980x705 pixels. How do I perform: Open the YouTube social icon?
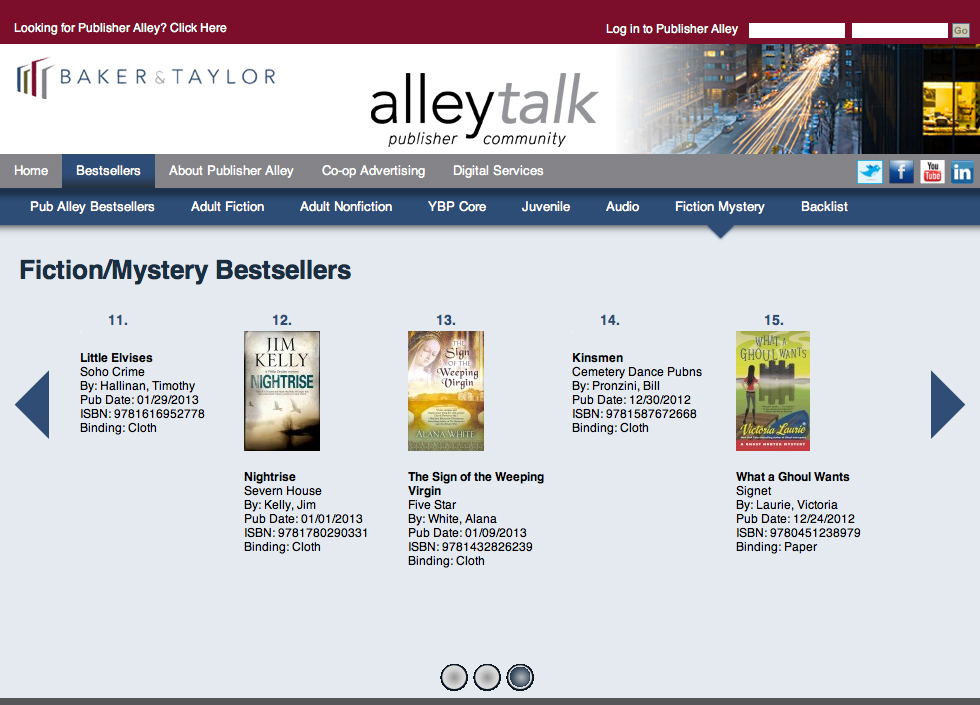[932, 171]
